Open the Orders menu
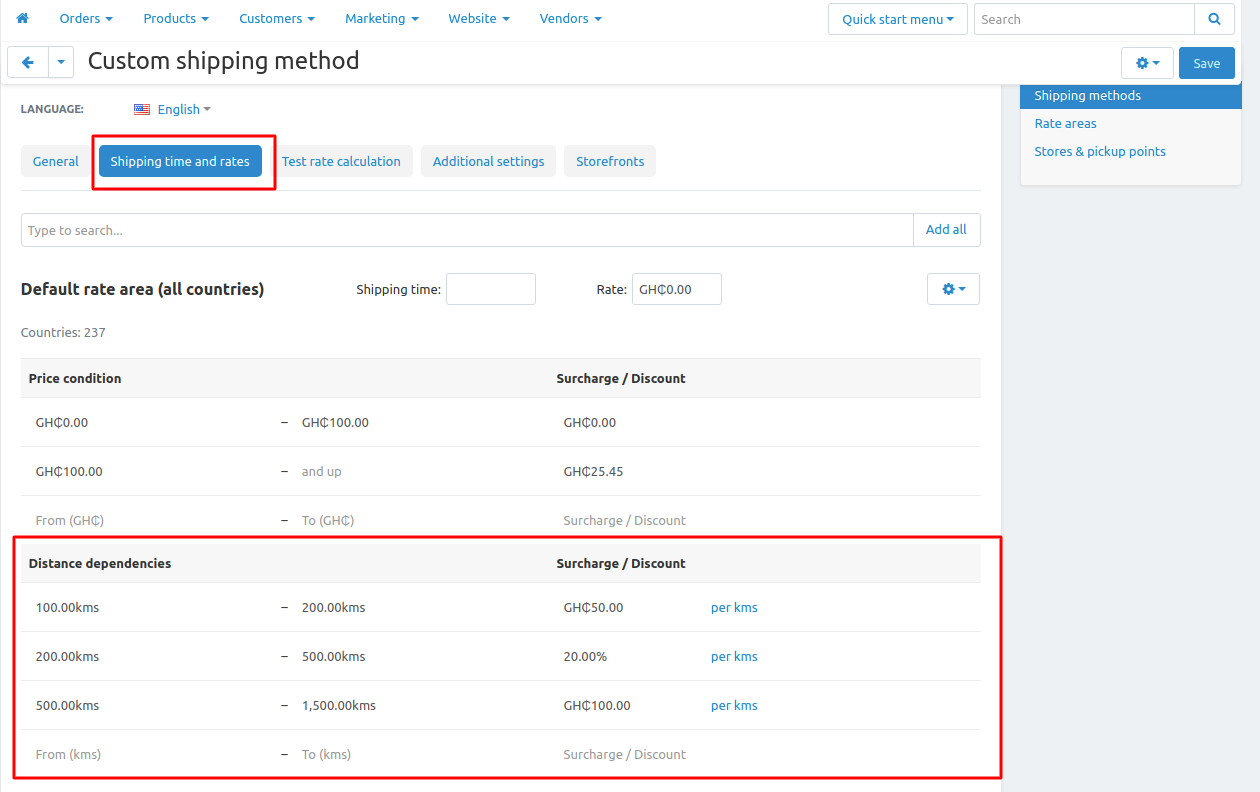 (86, 18)
